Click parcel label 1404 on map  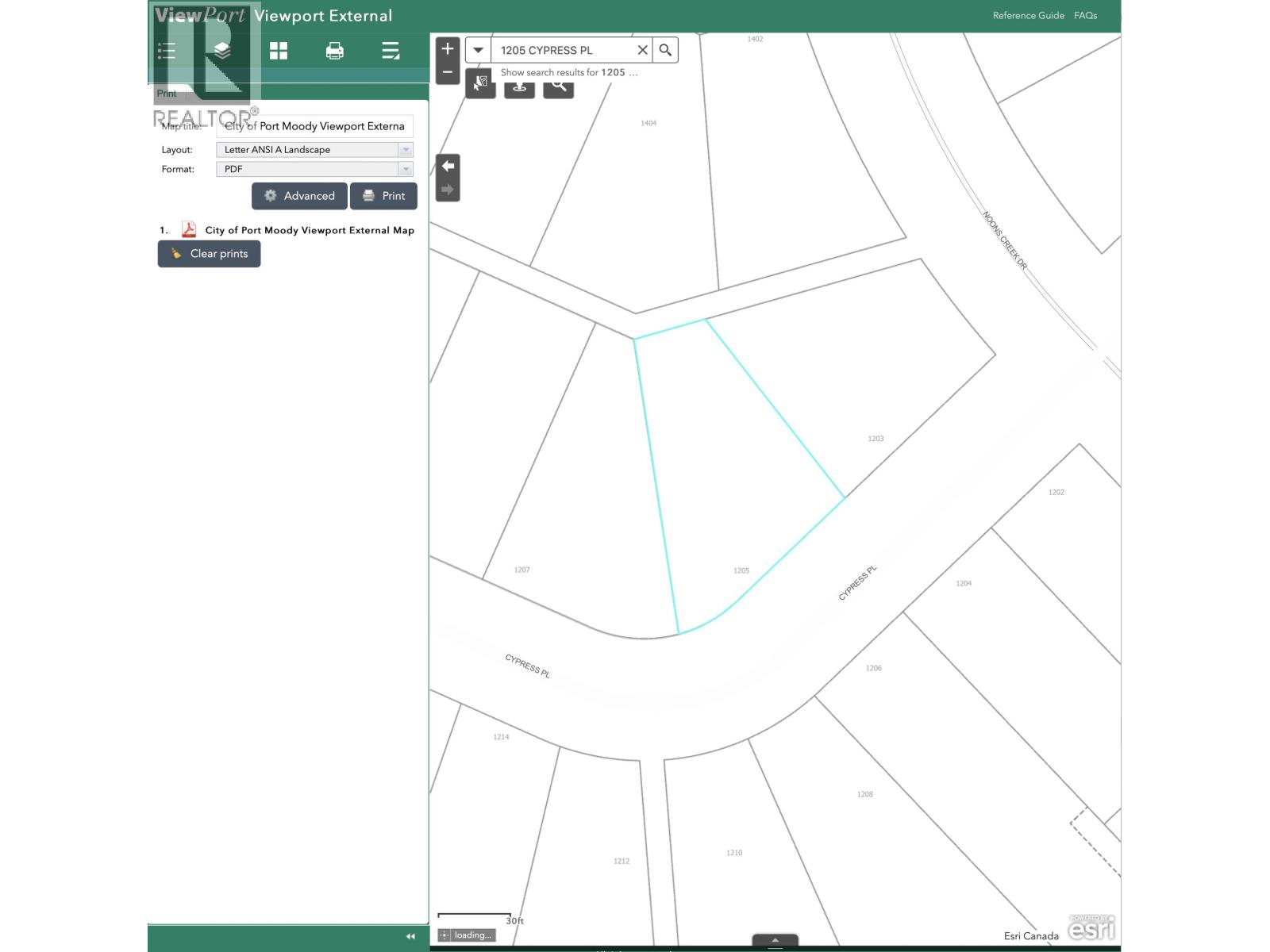click(x=648, y=123)
